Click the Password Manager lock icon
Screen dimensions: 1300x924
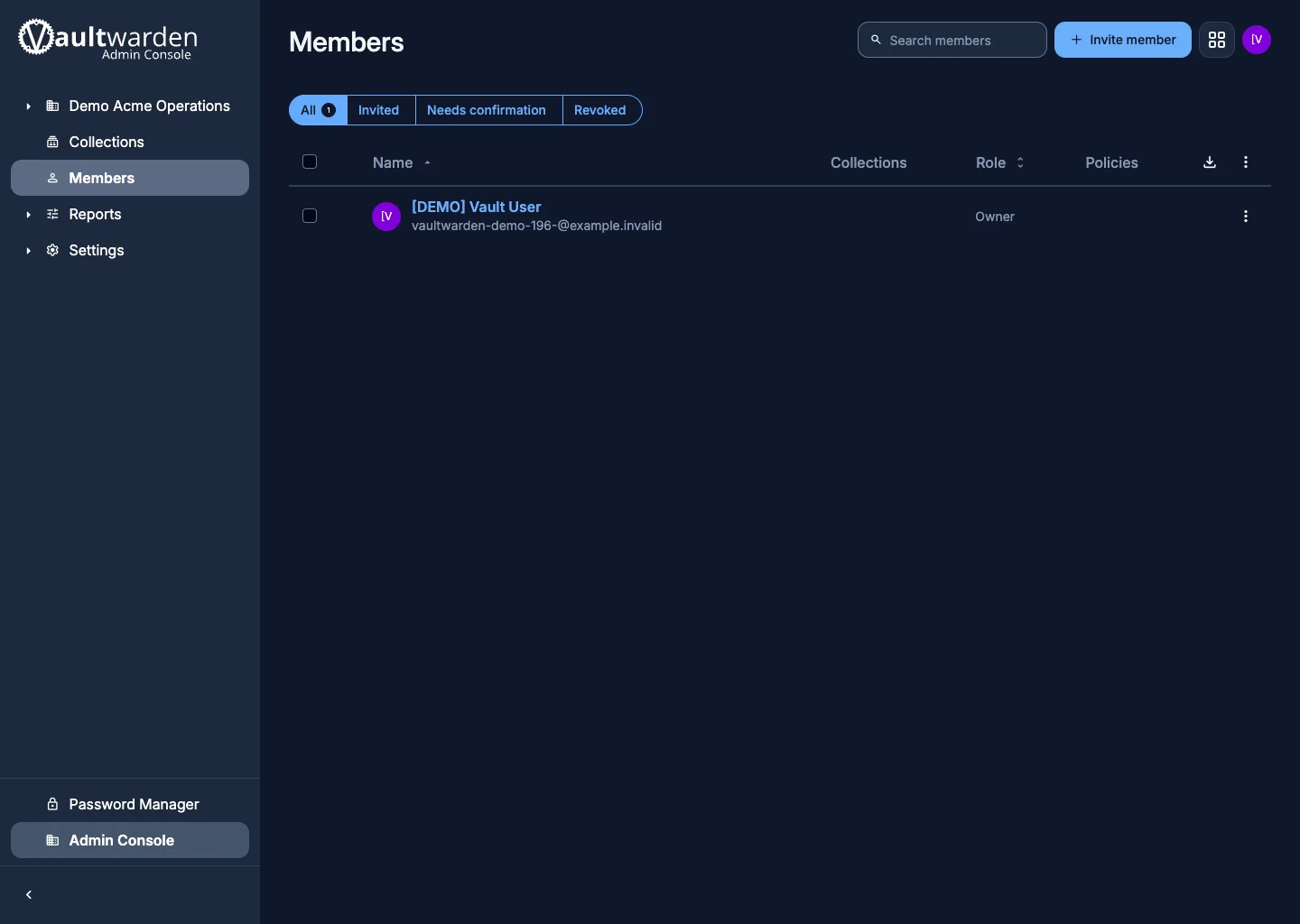pyautogui.click(x=52, y=804)
